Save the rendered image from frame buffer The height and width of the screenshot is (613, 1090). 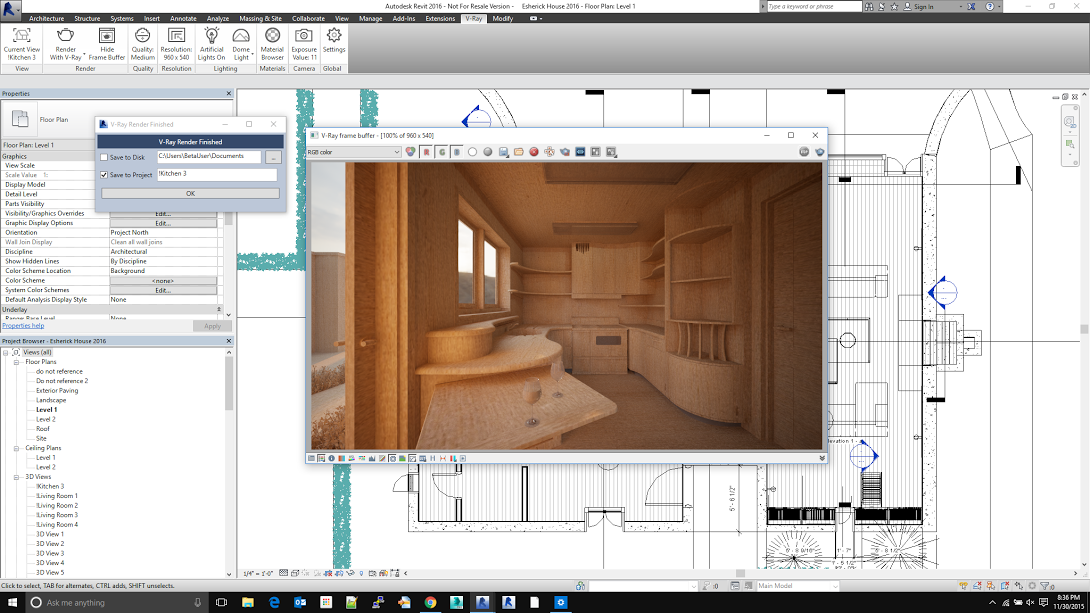[503, 152]
